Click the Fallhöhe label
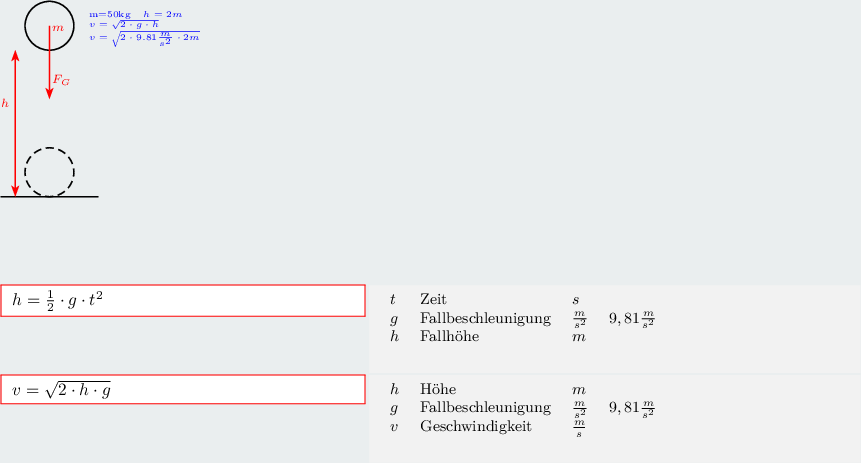This screenshot has width=861, height=463. click(450, 336)
